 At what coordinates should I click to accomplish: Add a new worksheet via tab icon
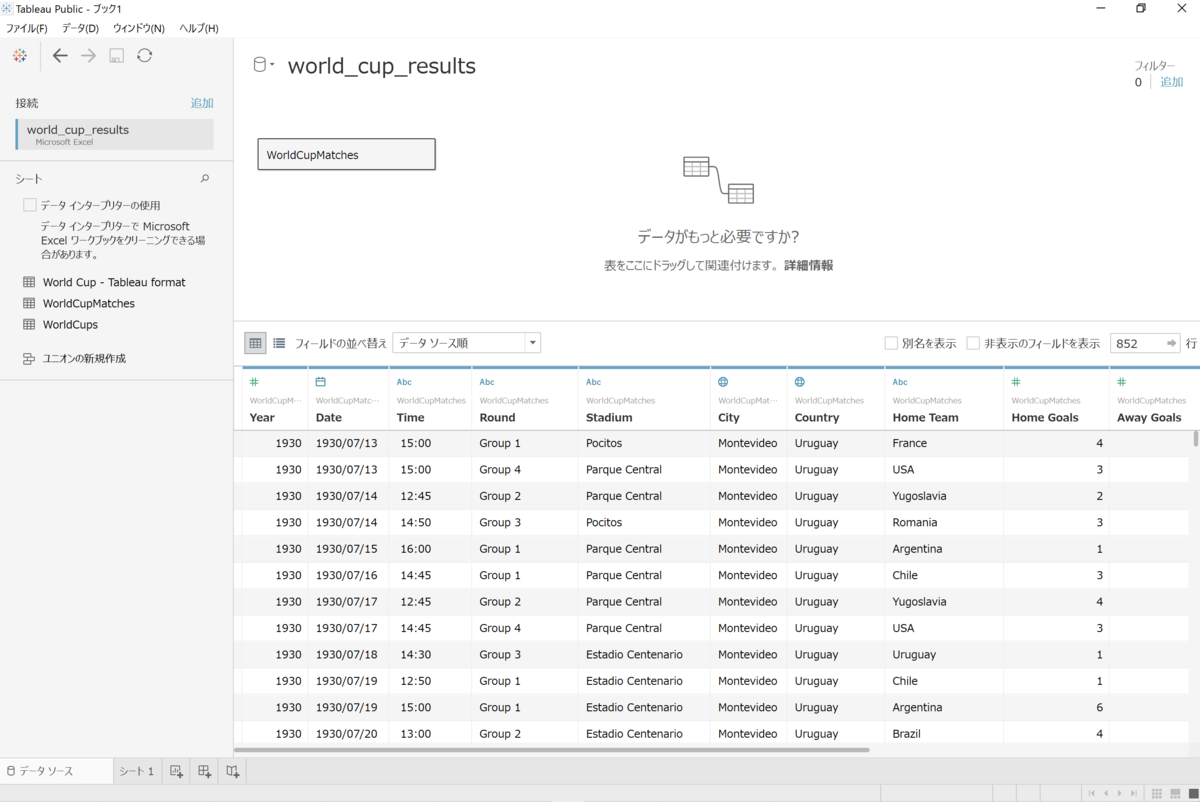176,771
